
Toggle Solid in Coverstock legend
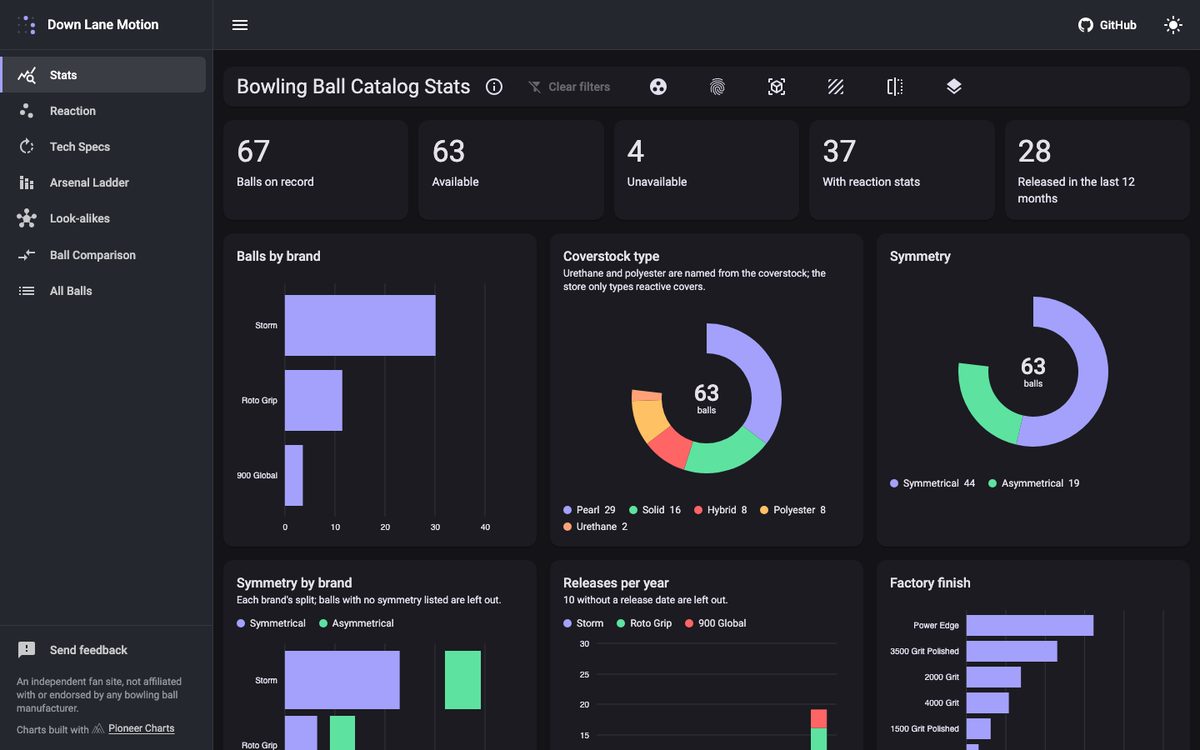click(x=655, y=510)
